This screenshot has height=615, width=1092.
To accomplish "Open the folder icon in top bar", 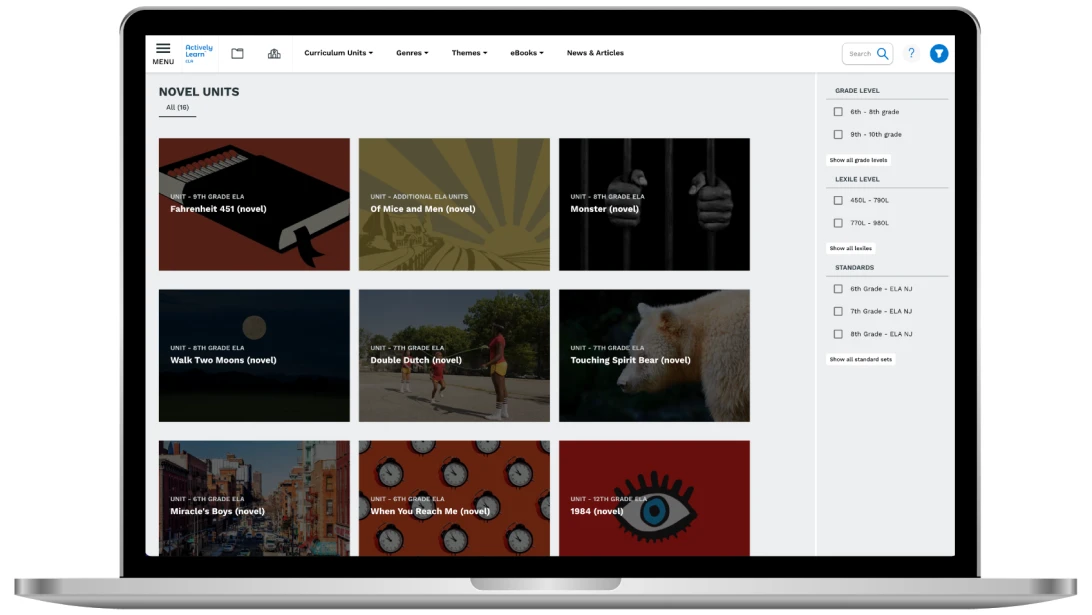I will coord(237,54).
